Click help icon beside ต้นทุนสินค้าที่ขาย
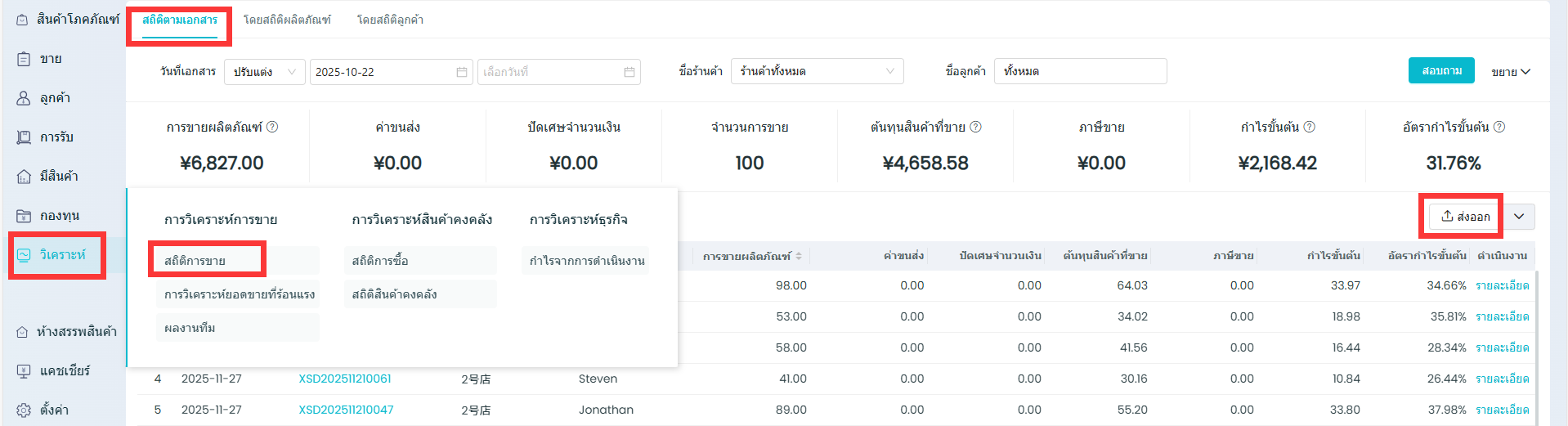This screenshot has height=426, width=1568. [975, 127]
